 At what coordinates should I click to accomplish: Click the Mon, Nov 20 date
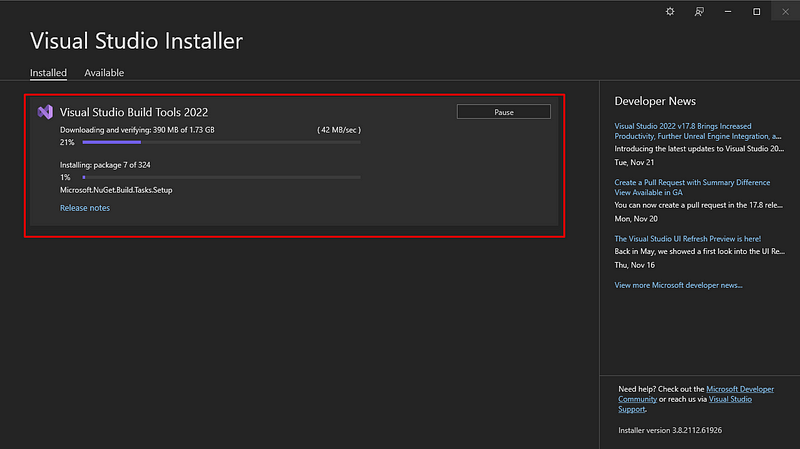pos(636,219)
